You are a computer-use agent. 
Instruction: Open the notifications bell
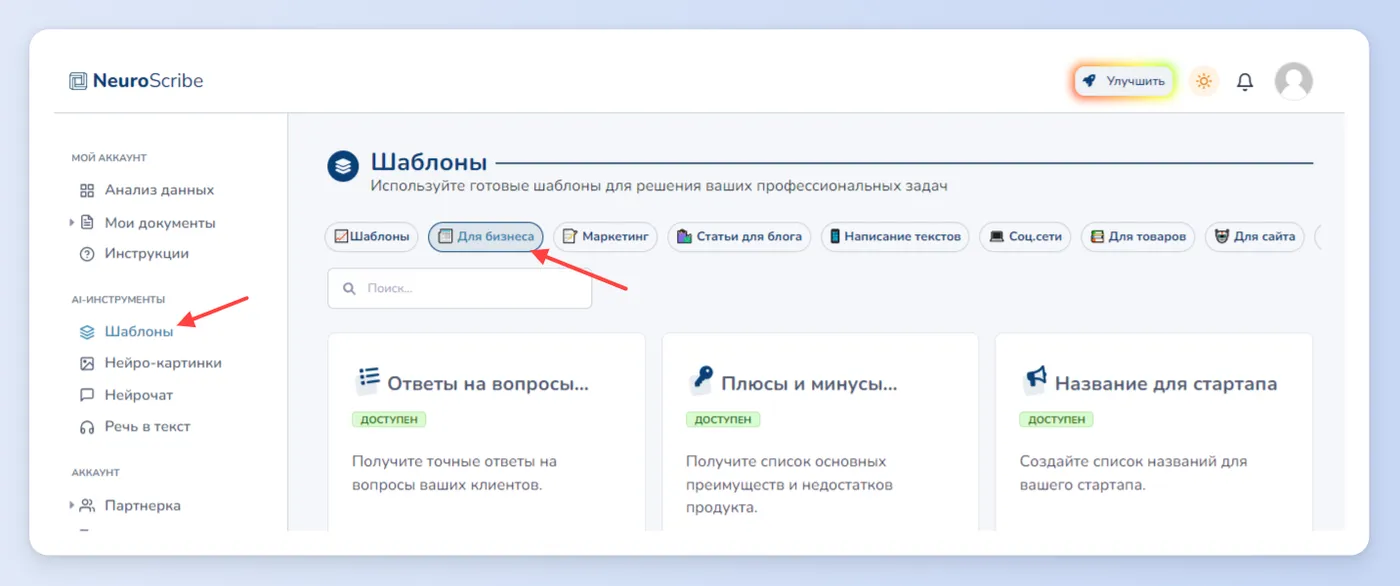(x=1245, y=82)
